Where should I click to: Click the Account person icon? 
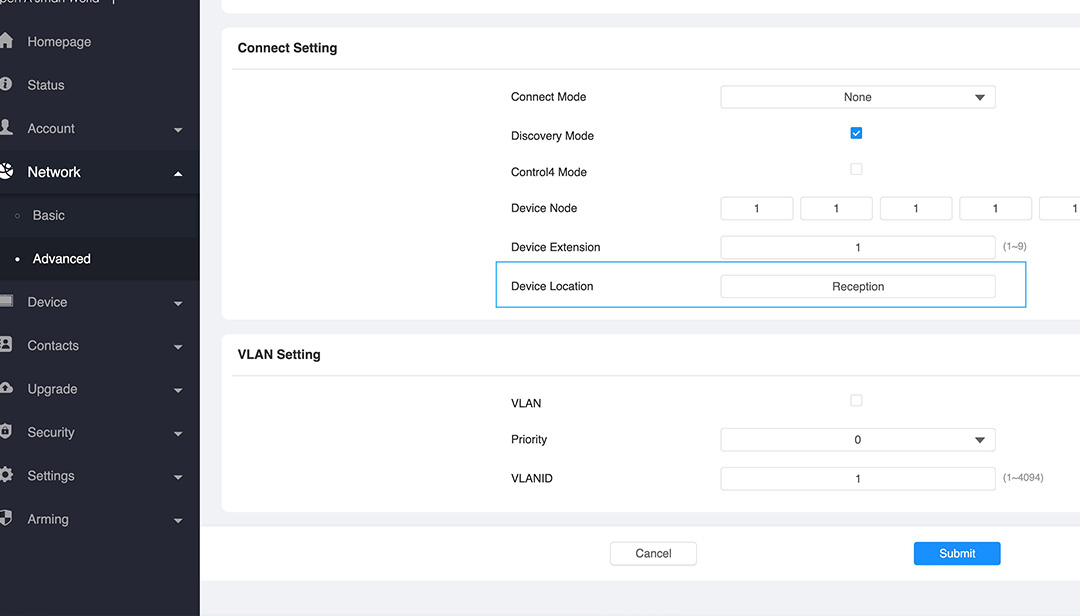pyautogui.click(x=5, y=128)
